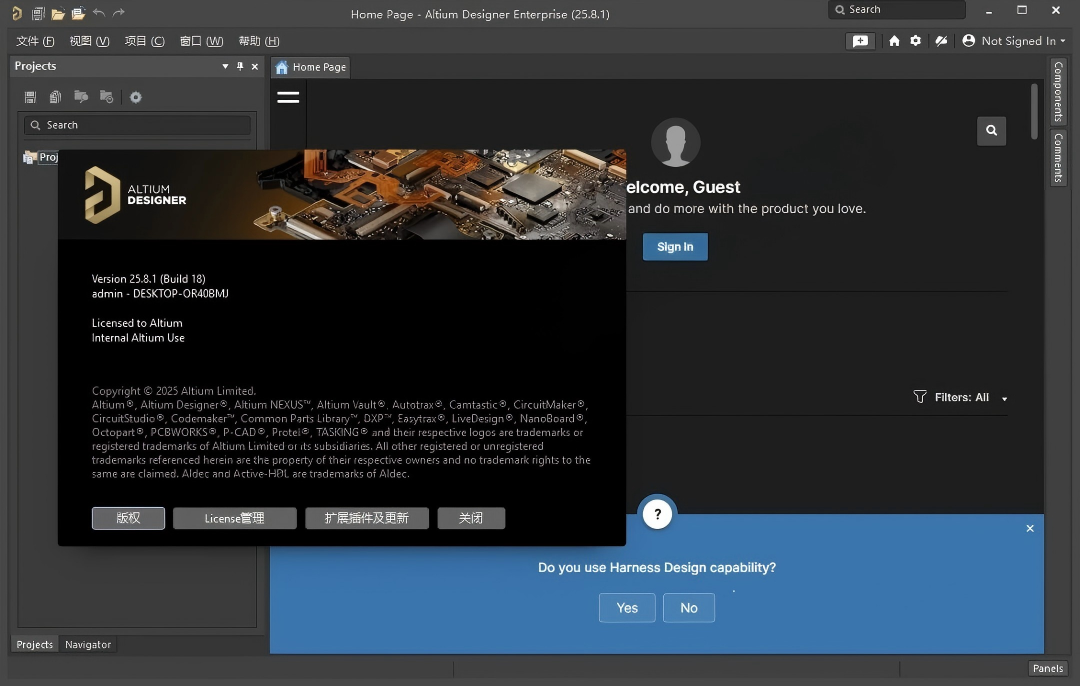Click the Sign In button
Screen dimensions: 1080x686
coord(675,247)
